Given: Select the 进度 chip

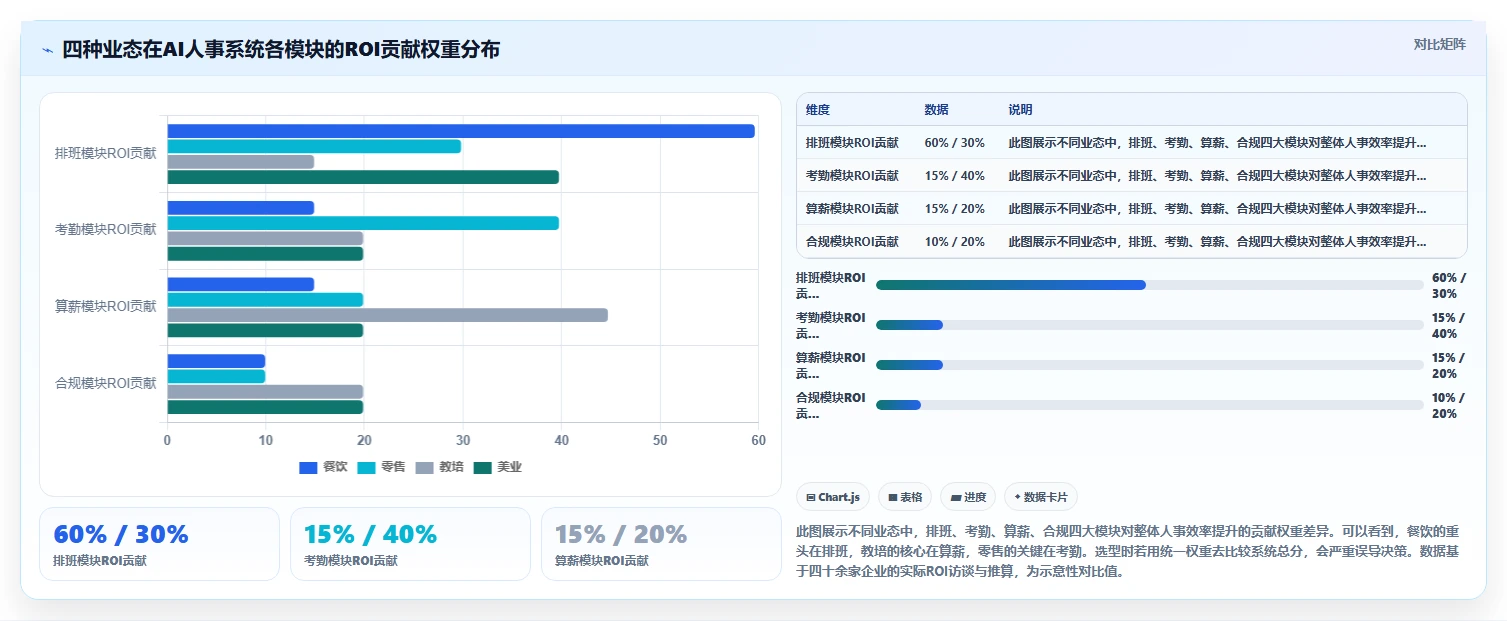Looking at the screenshot, I should 968,497.
